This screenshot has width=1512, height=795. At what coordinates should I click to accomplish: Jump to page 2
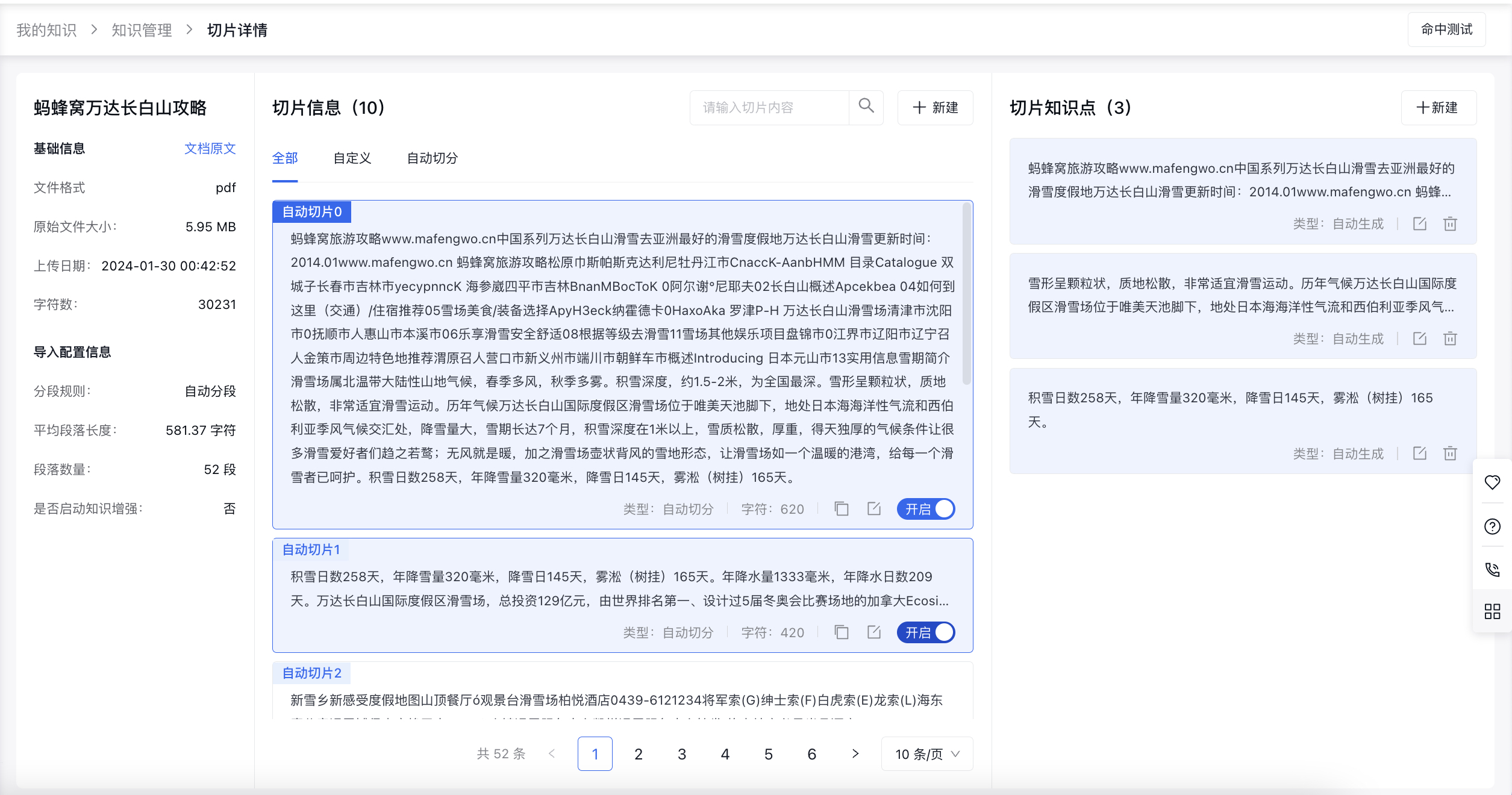[x=639, y=753]
